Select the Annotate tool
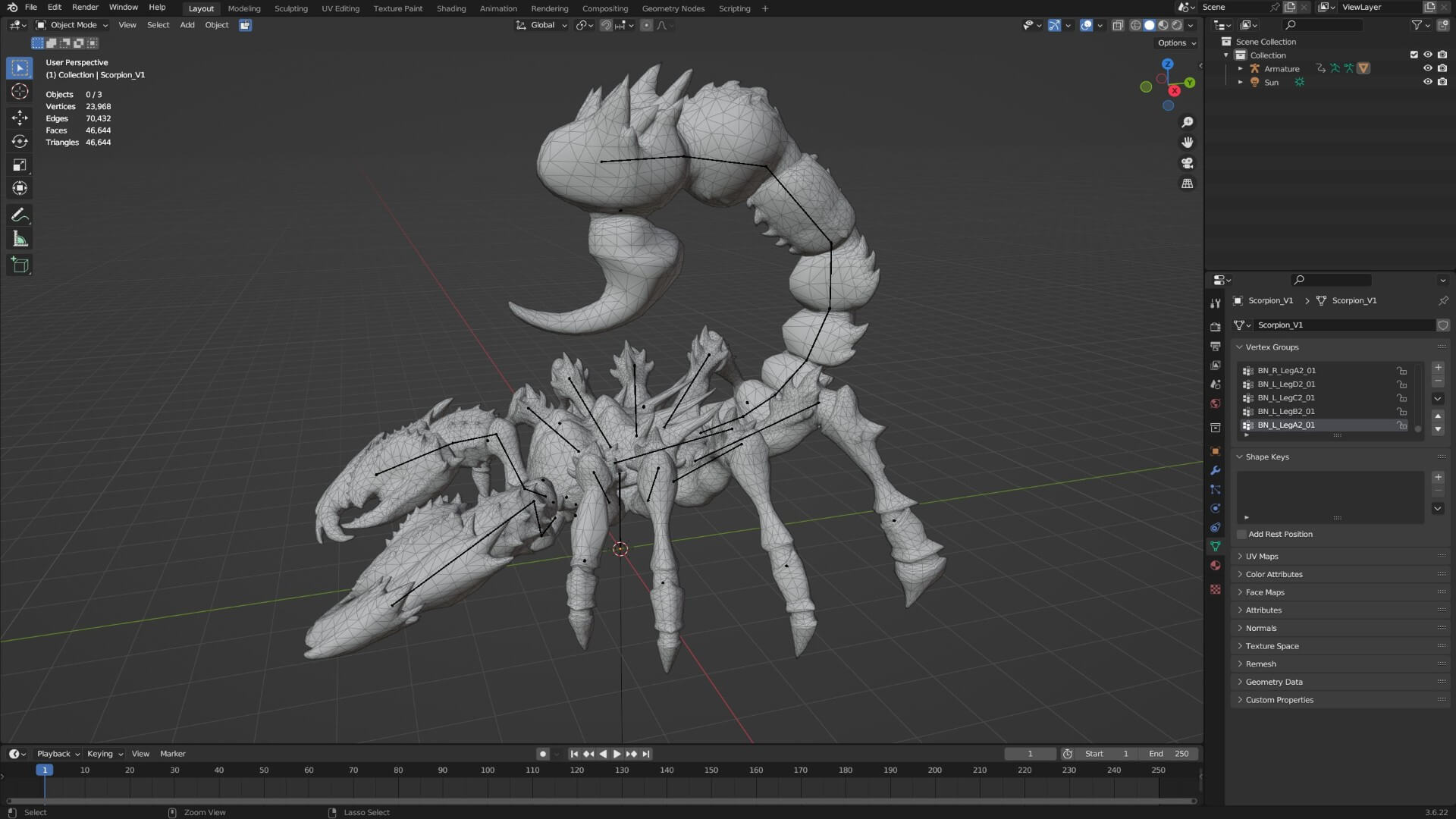This screenshot has height=819, width=1456. pyautogui.click(x=20, y=215)
